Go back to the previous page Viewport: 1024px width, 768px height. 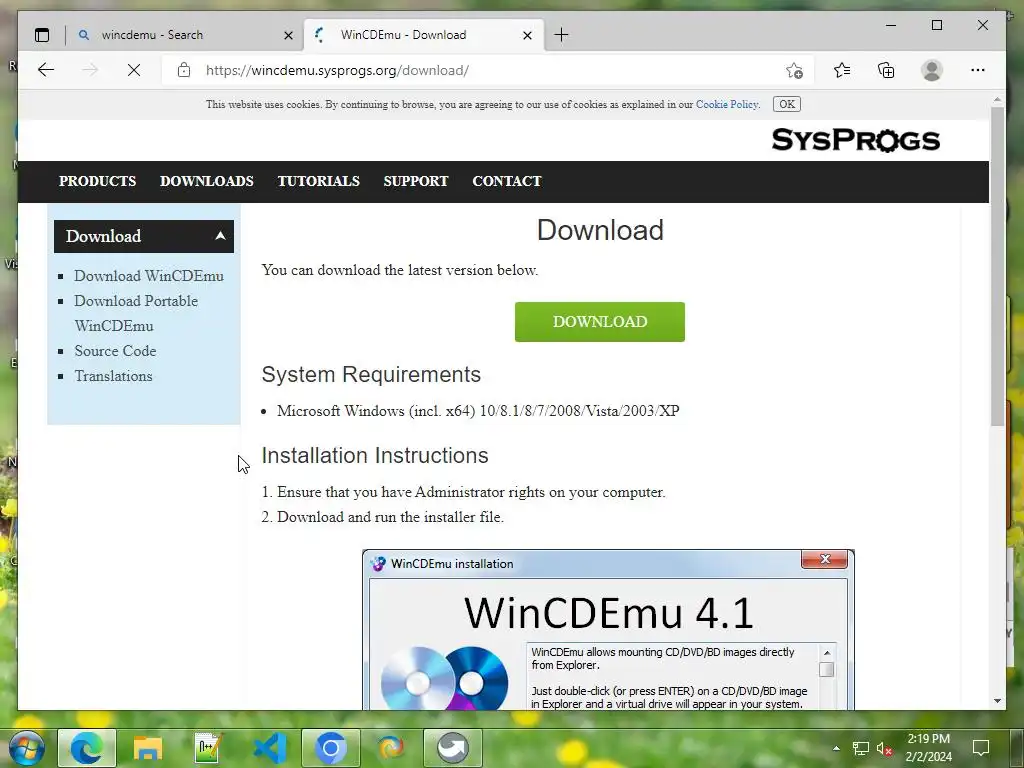click(46, 70)
